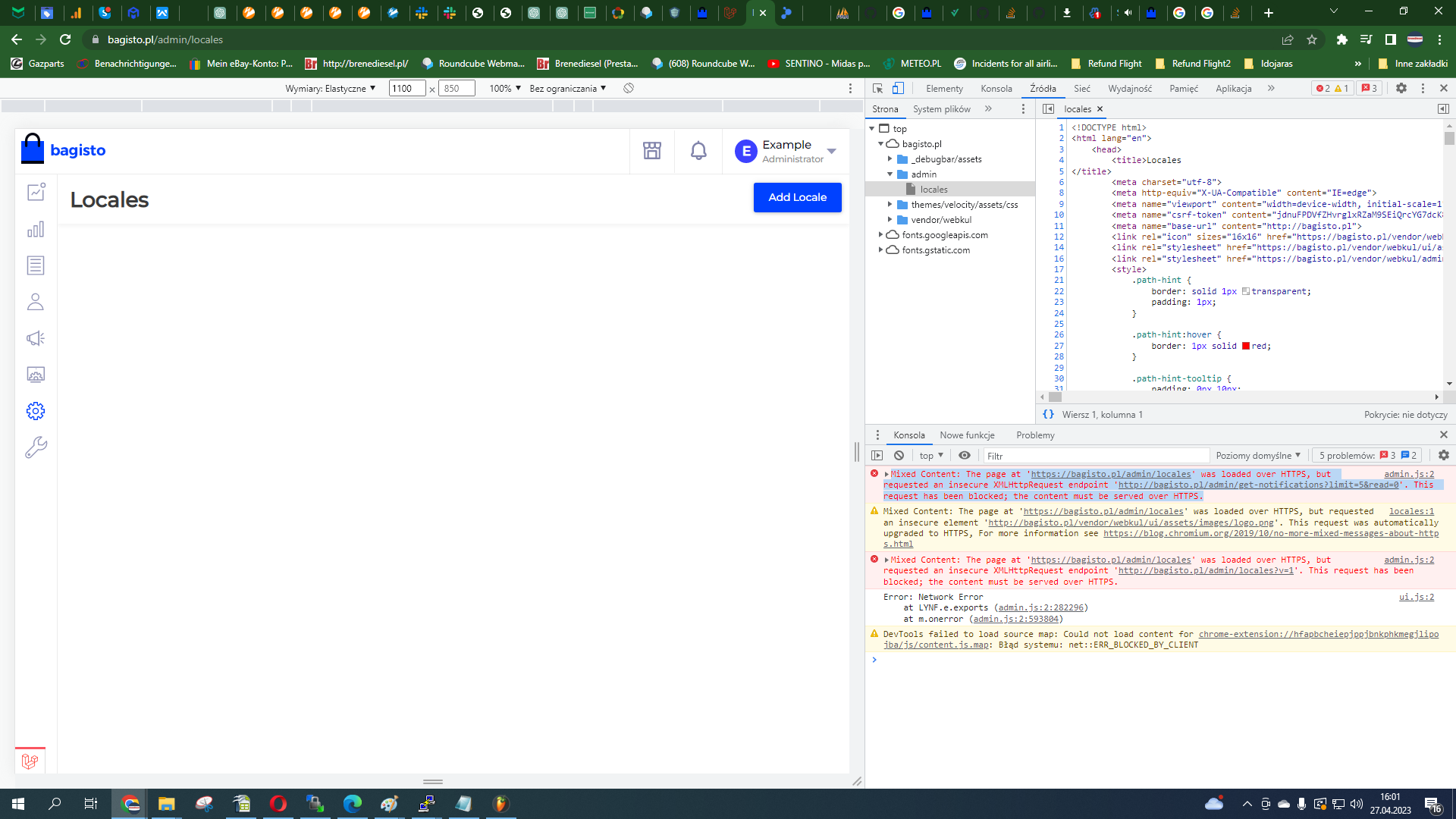Toggle element picker in DevTools toolbar
Screen dimensions: 1456x819
[x=877, y=88]
